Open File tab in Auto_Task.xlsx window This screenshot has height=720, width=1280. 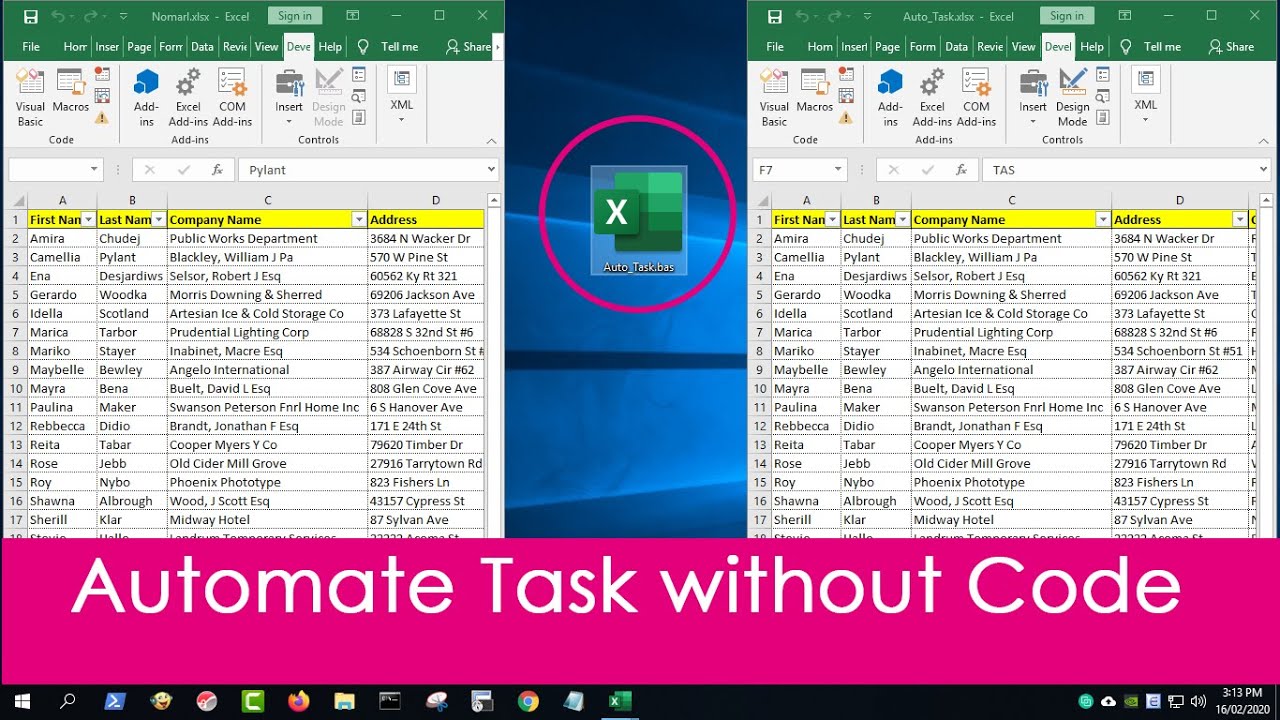[775, 47]
